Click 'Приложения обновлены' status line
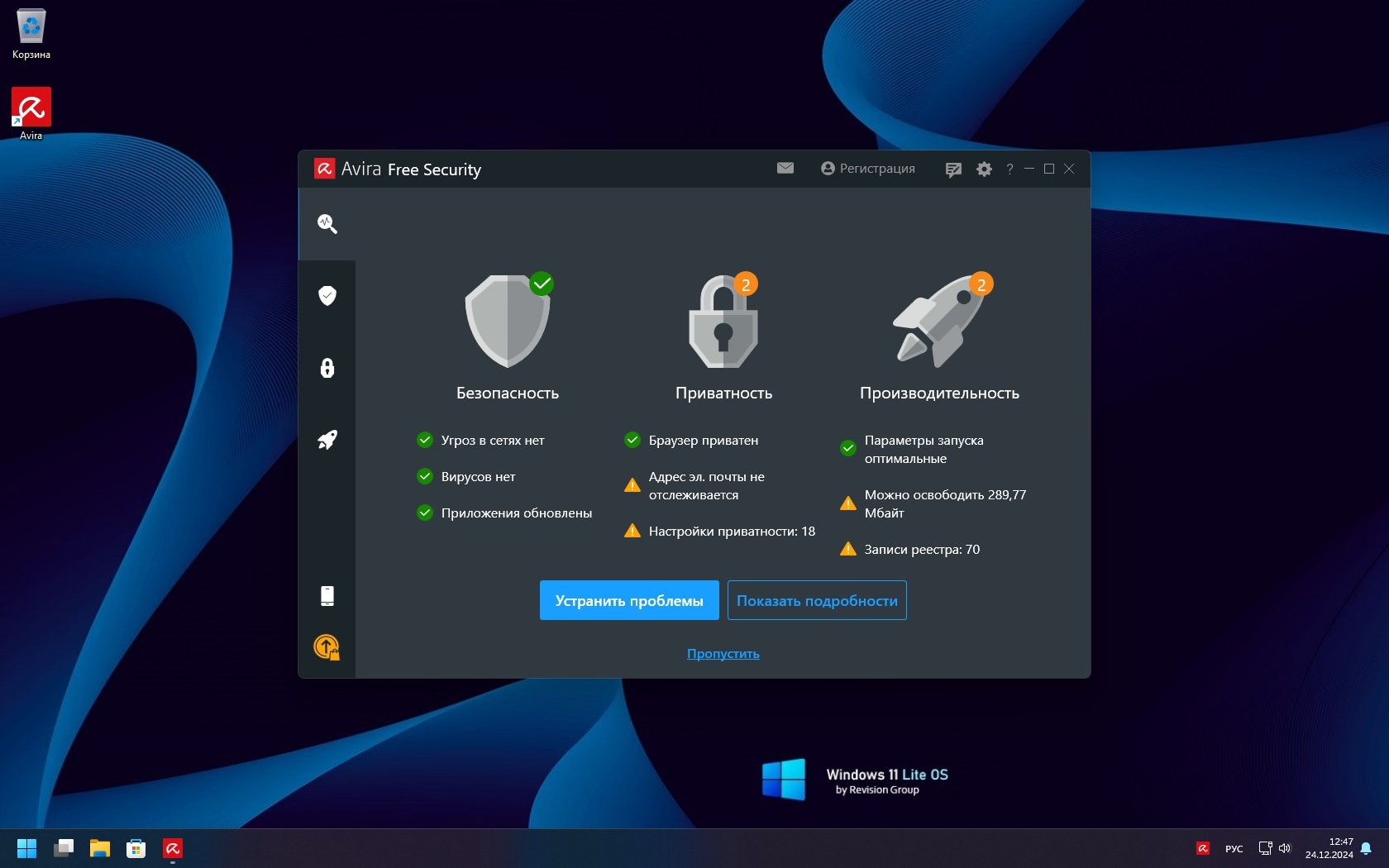The image size is (1389, 868). pyautogui.click(x=505, y=513)
